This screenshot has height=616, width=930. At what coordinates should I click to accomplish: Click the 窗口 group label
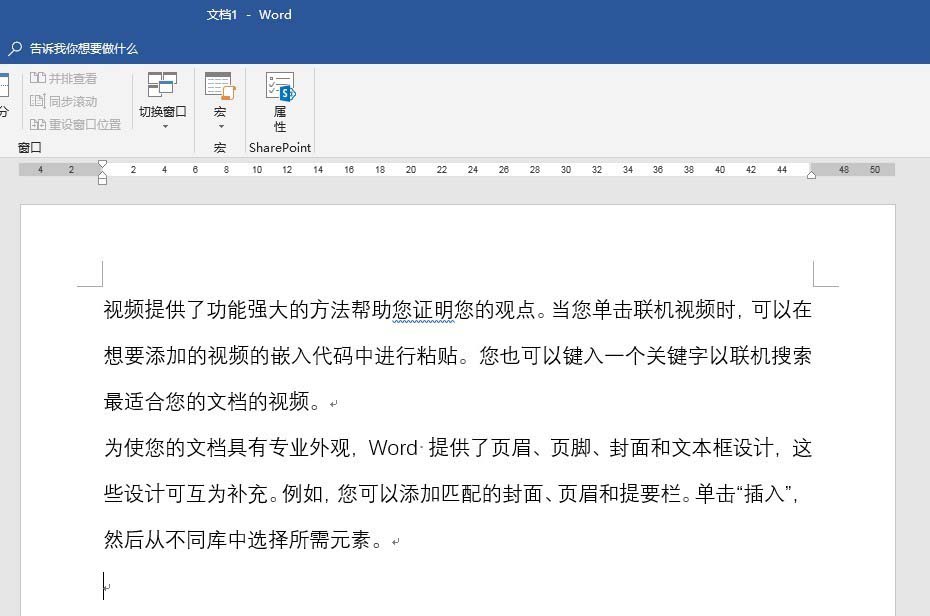(30, 148)
